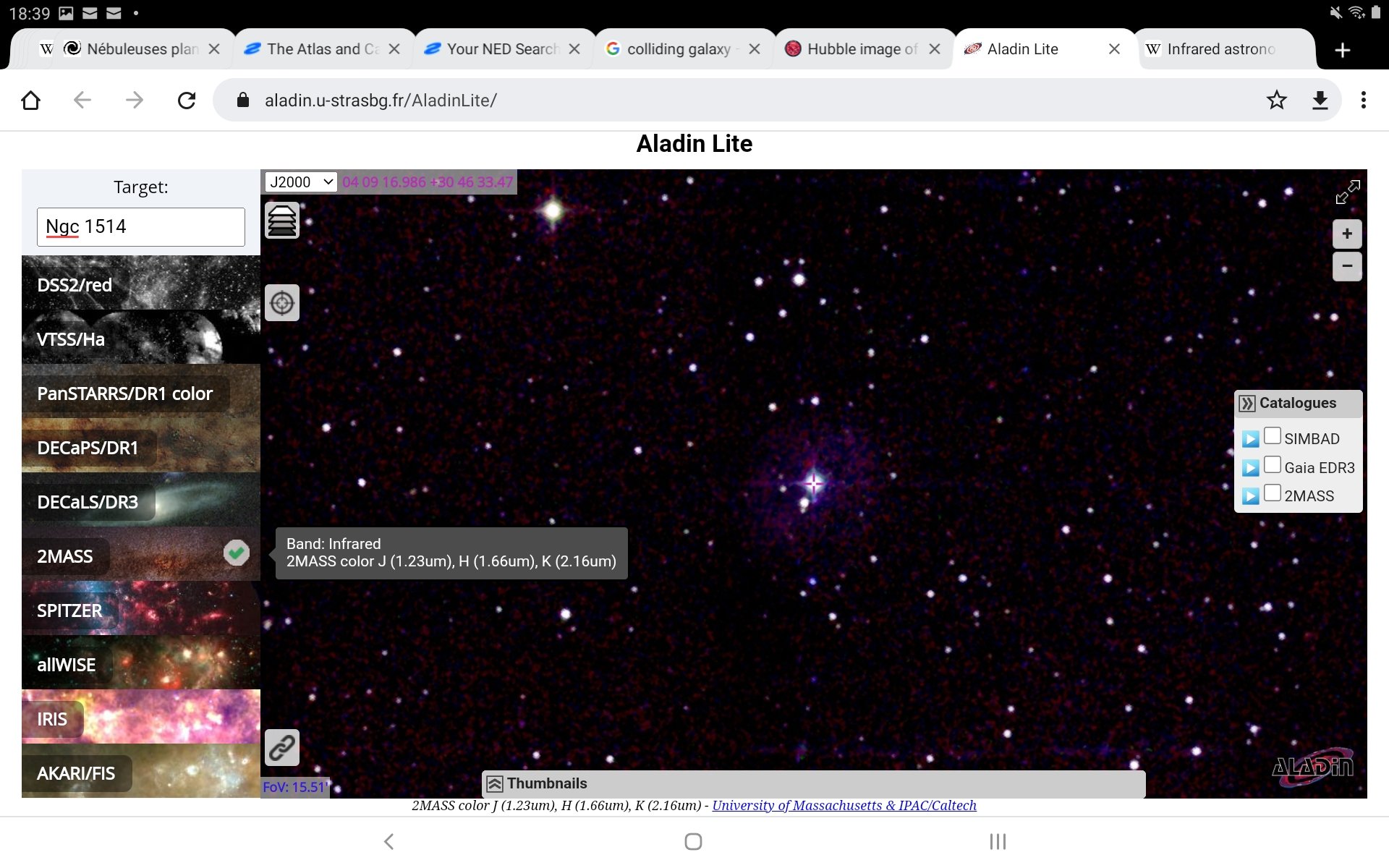Screen dimensions: 1389x868
Task: Open a new browser tab
Action: coord(1343,50)
